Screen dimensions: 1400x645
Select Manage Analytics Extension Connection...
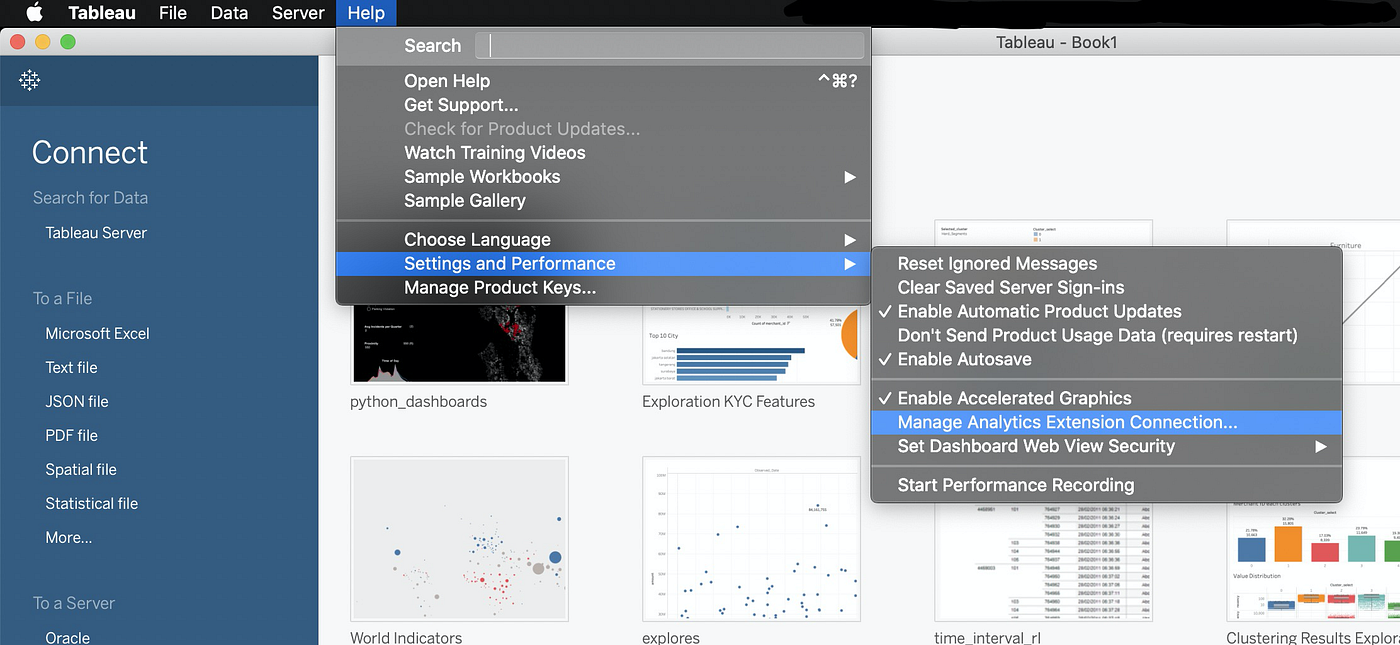click(x=1107, y=423)
